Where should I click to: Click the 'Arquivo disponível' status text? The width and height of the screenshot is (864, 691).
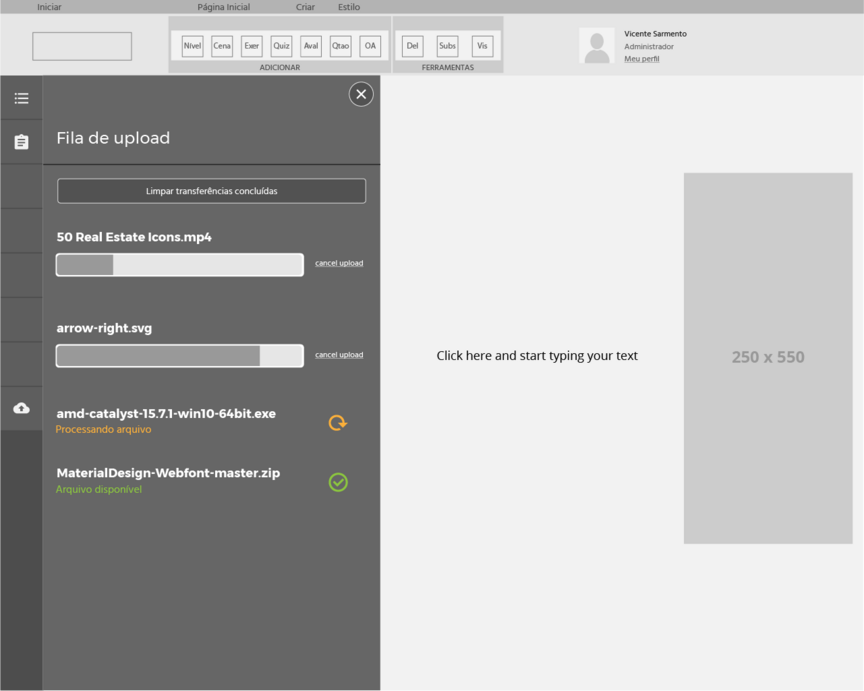click(x=99, y=489)
